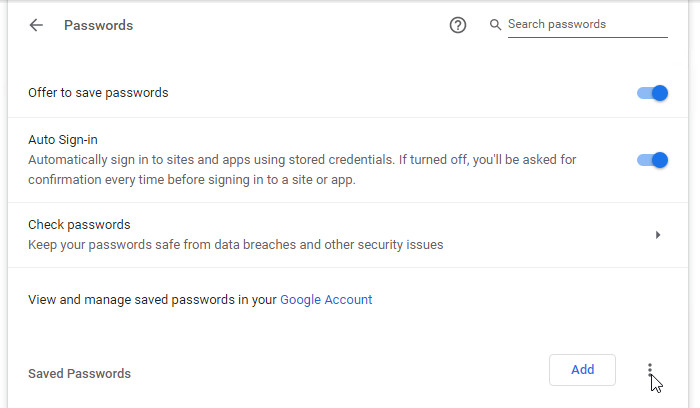Click the View and manage saved passwords text
This screenshot has height=408, width=700.
152,299
